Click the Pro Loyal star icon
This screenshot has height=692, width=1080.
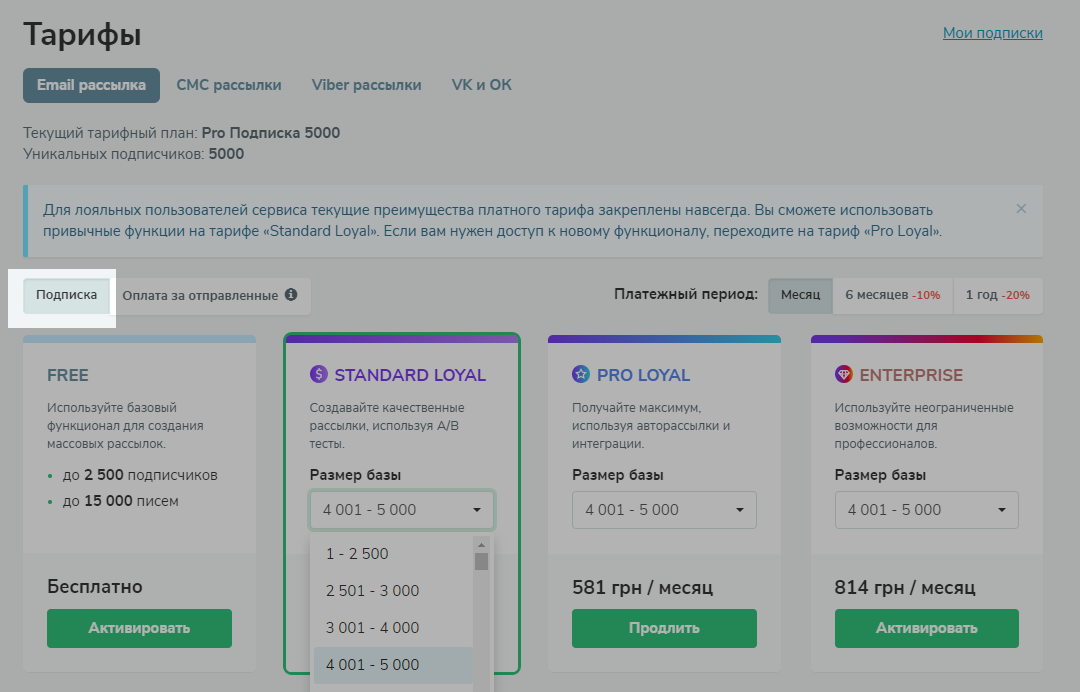pyautogui.click(x=581, y=375)
